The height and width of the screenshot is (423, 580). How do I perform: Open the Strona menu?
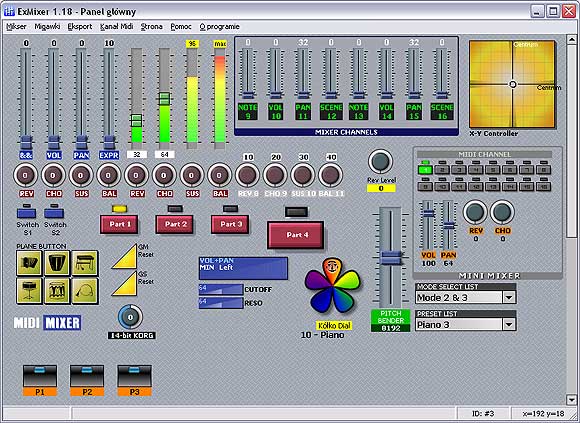click(152, 27)
